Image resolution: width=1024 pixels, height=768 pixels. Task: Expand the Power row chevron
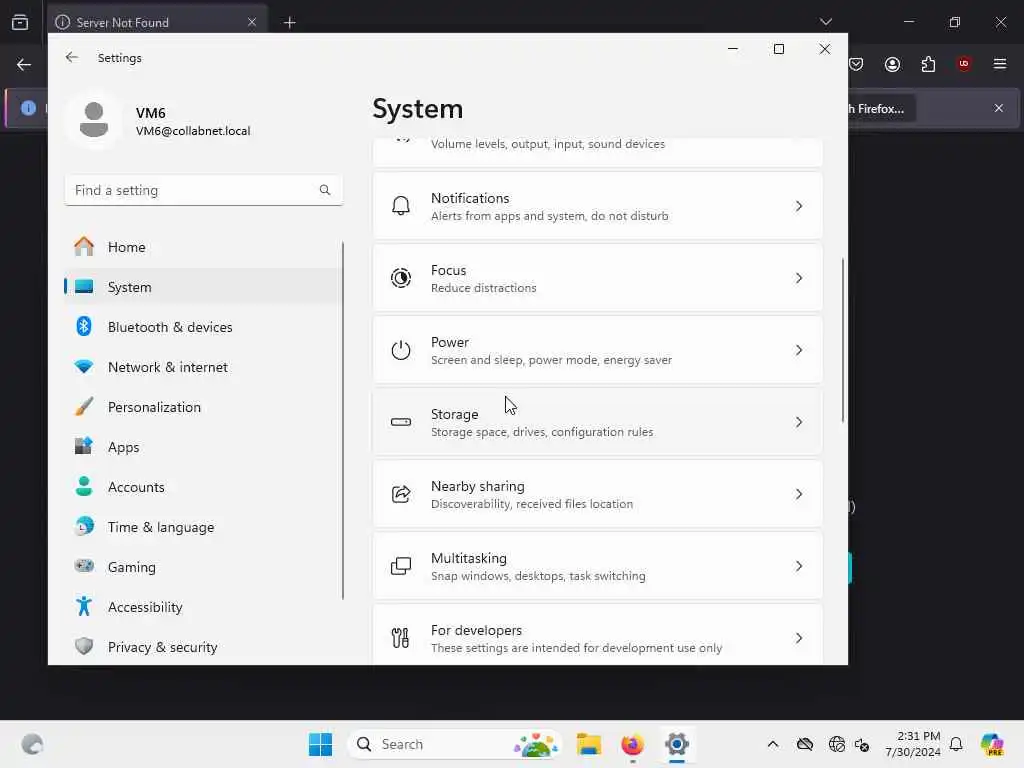[x=799, y=350]
